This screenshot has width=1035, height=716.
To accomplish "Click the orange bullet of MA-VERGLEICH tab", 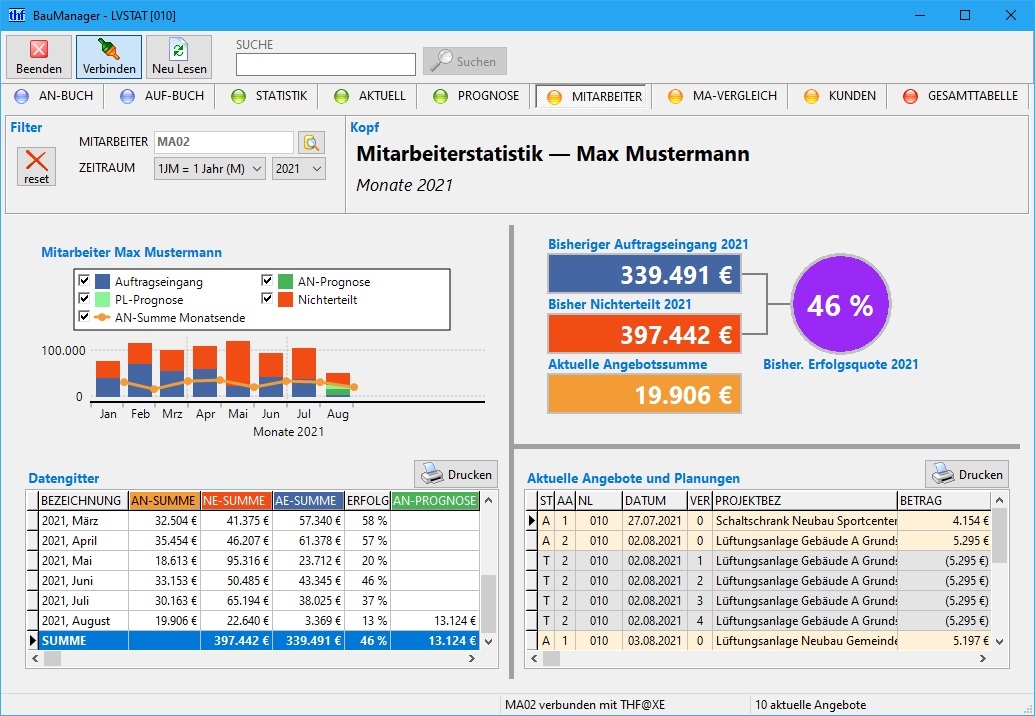I will point(675,96).
